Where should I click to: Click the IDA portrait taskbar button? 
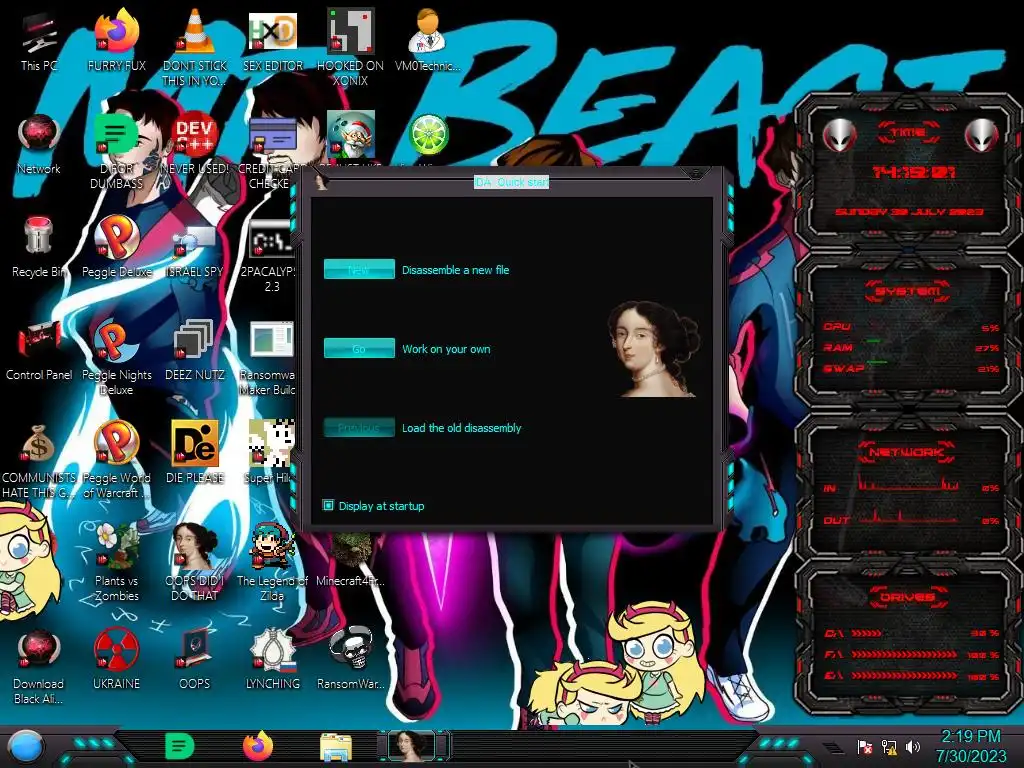[x=413, y=746]
